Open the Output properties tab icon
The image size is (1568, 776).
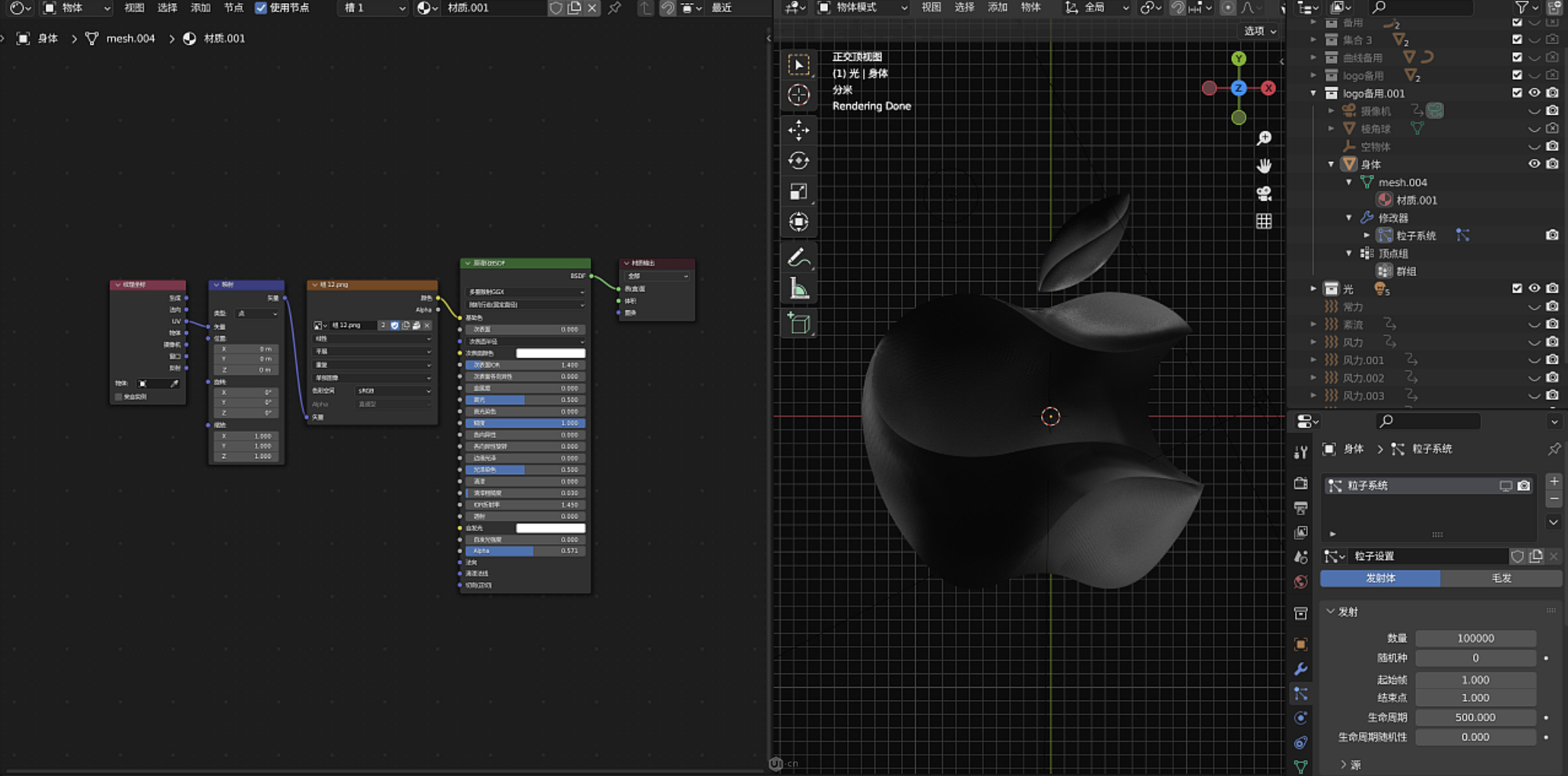click(x=1301, y=508)
